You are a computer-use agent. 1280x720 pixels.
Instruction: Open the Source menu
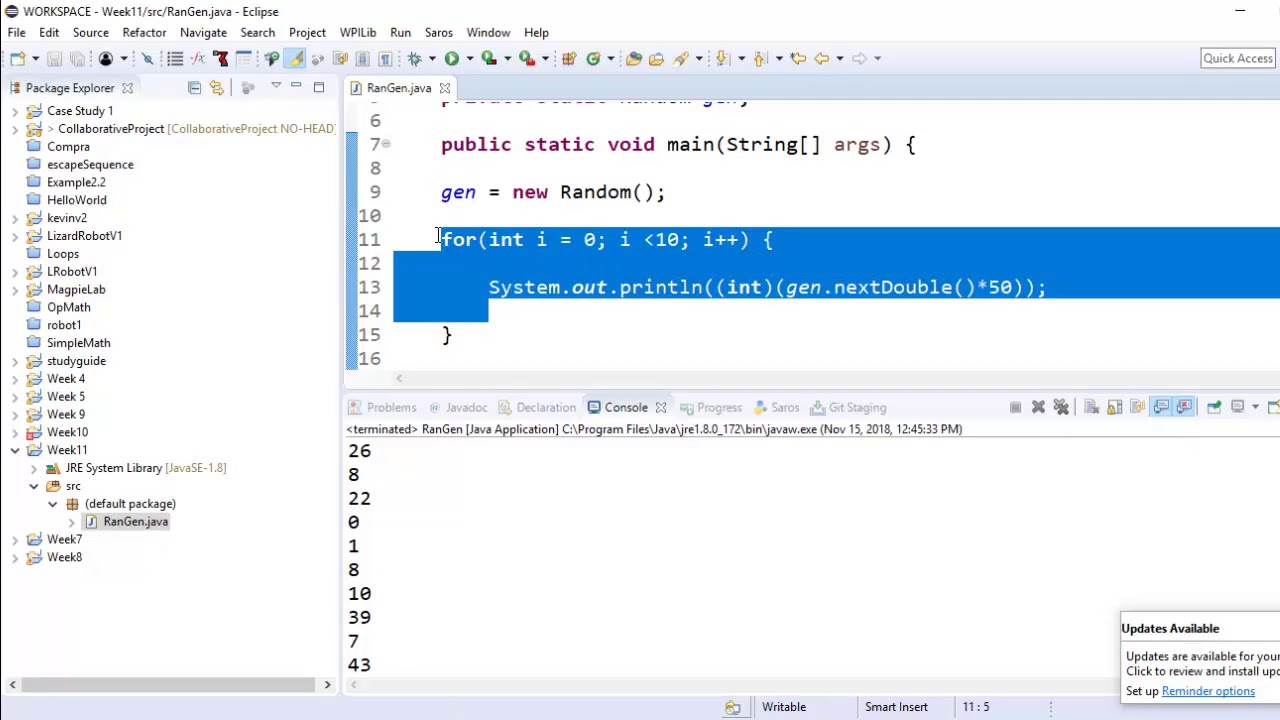(x=90, y=32)
